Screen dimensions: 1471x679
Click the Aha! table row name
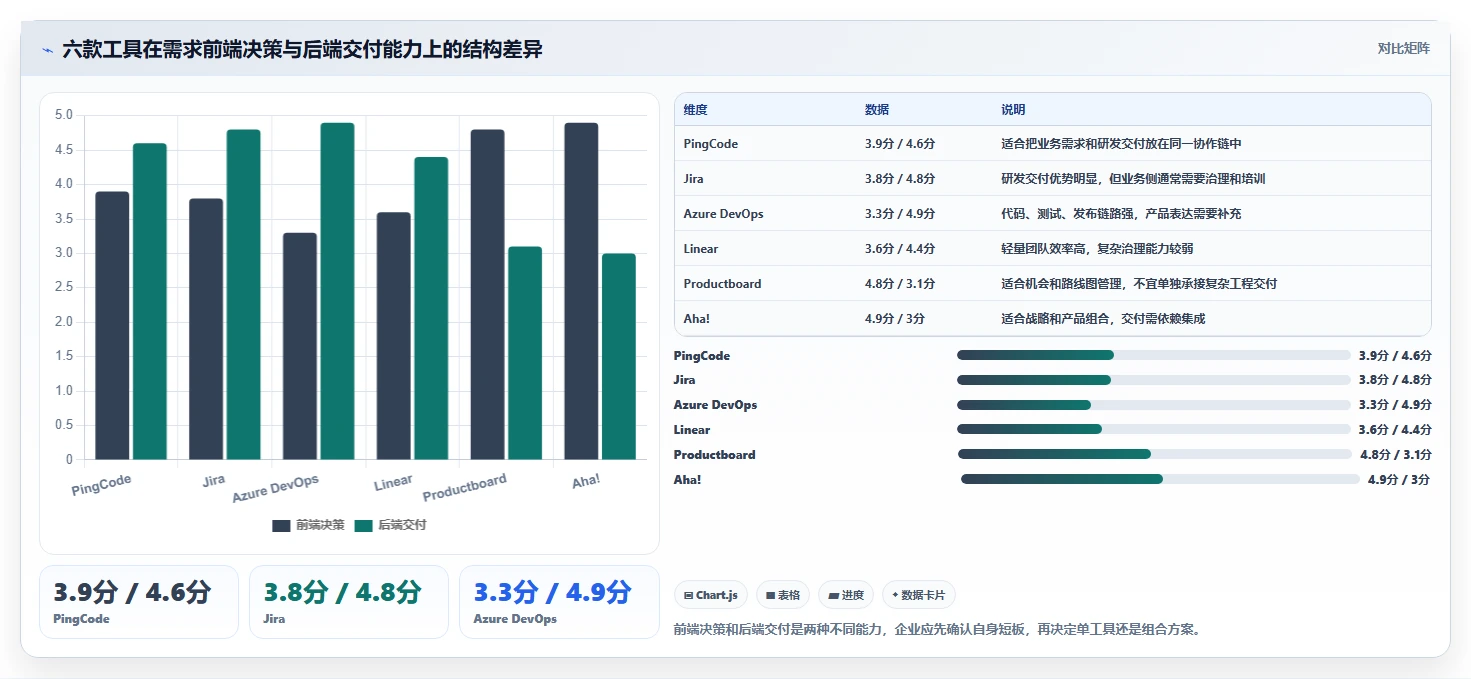pos(695,319)
